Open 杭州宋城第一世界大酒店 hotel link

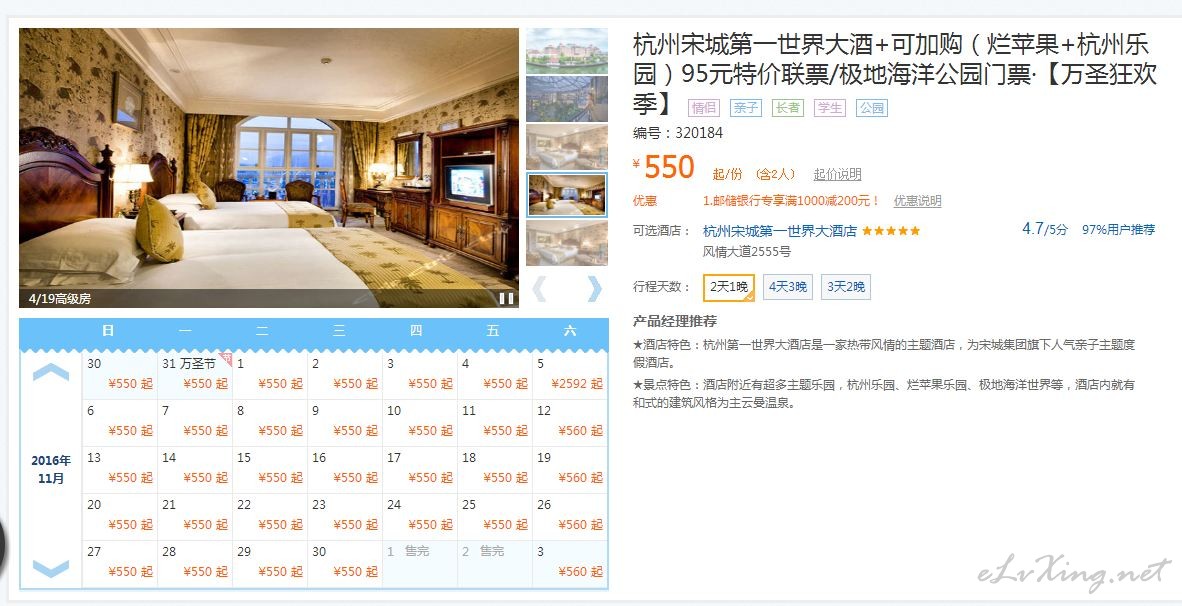coord(779,231)
